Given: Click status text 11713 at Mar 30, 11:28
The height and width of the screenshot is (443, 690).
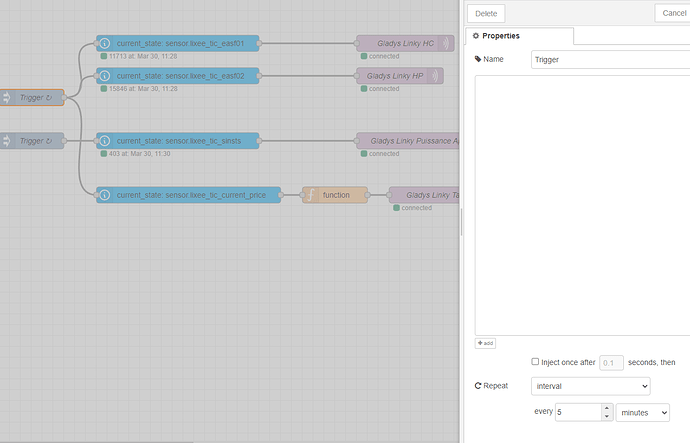Looking at the screenshot, I should pos(143,56).
